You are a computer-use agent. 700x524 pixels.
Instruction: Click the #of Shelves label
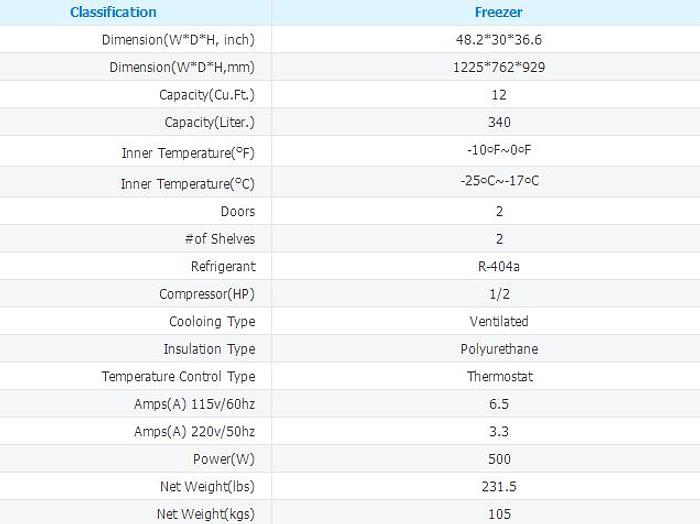(220, 239)
